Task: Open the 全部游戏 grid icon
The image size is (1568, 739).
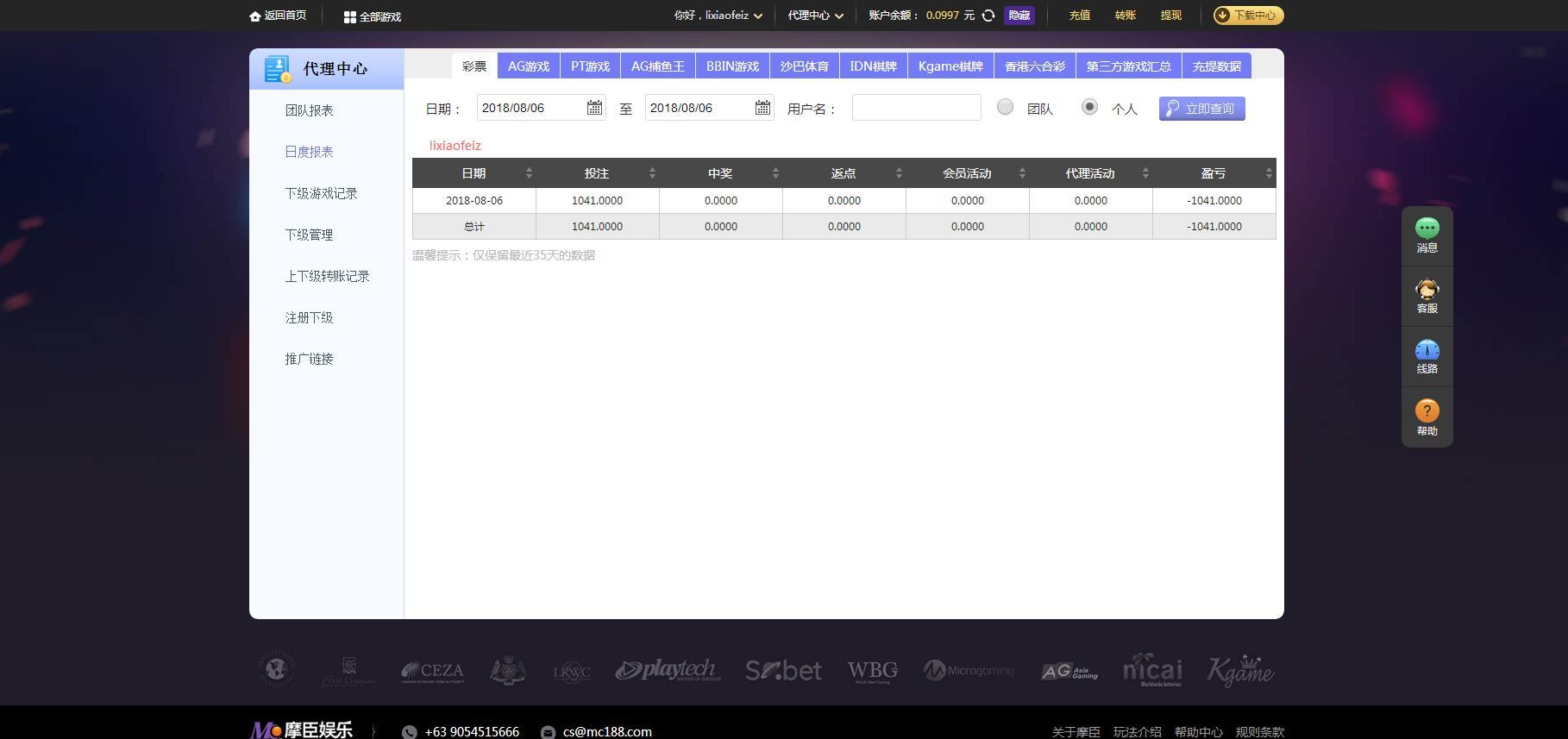Action: pyautogui.click(x=349, y=16)
